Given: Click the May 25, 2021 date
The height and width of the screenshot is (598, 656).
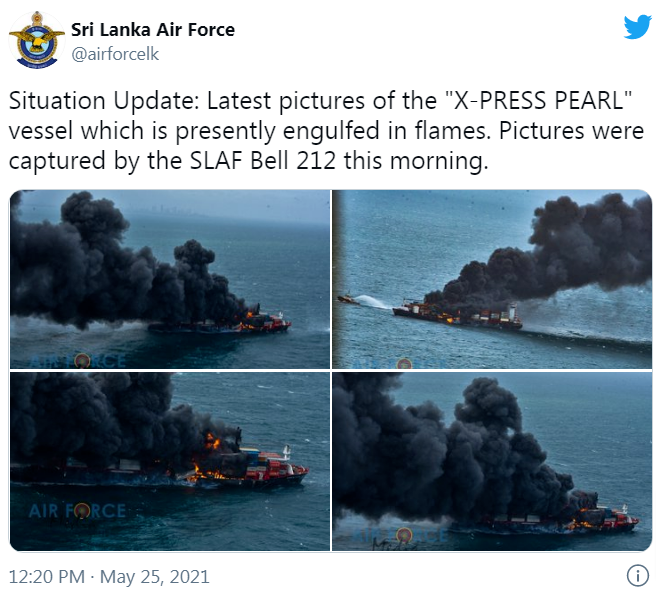Looking at the screenshot, I should pos(154,577).
